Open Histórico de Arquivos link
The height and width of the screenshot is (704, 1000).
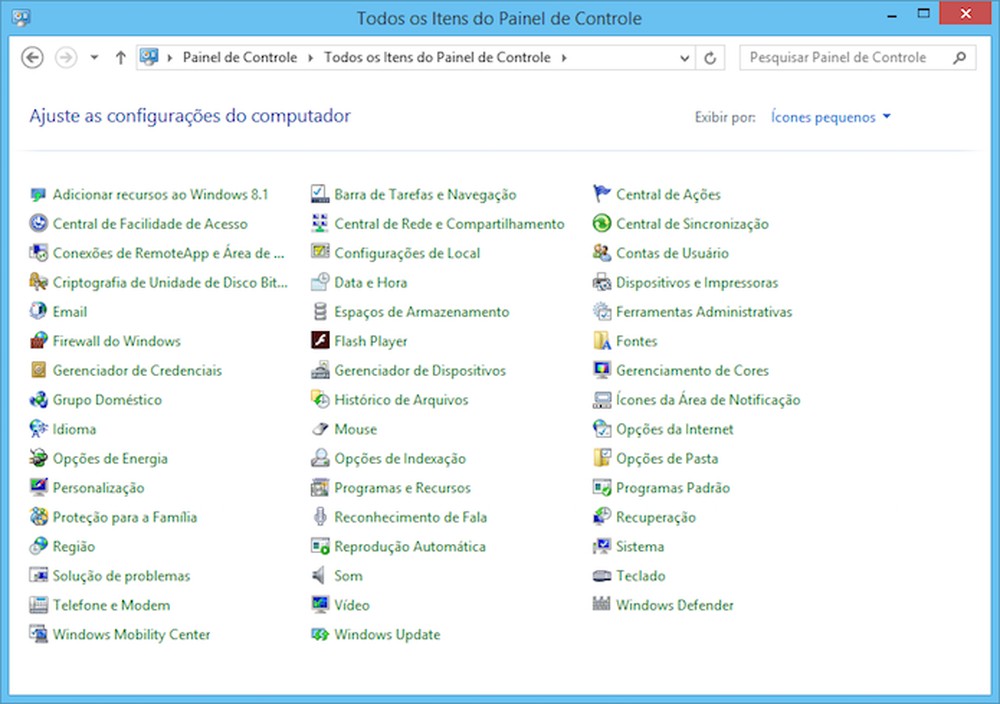pos(401,400)
